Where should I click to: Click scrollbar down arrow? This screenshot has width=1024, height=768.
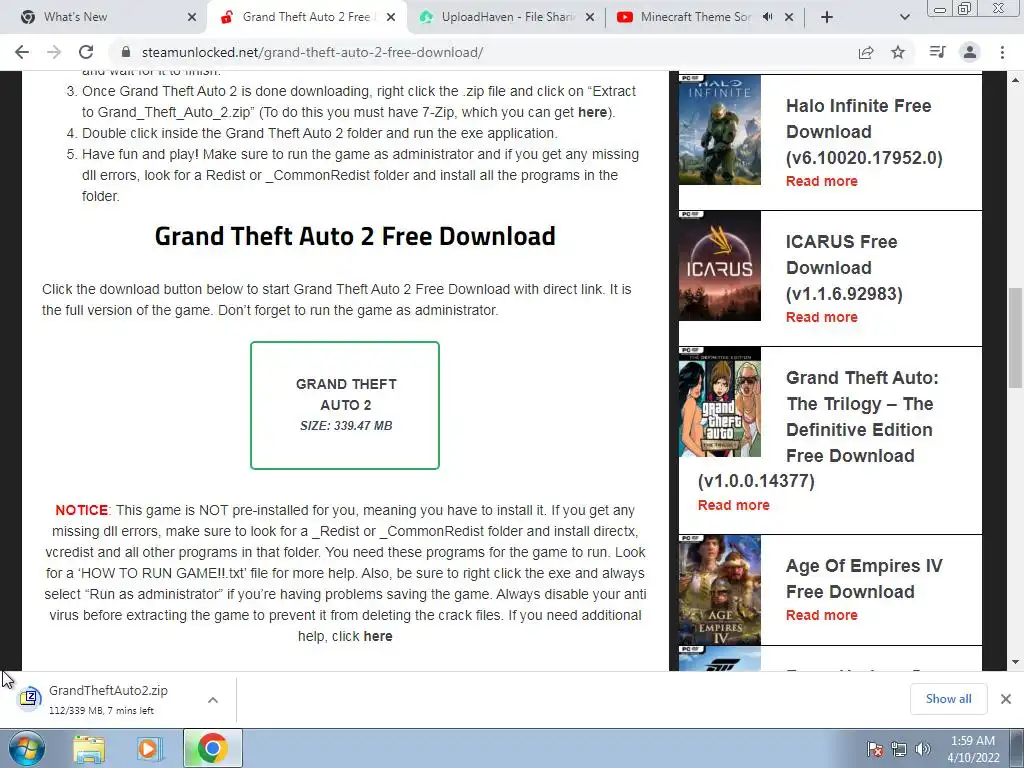coord(1016,663)
